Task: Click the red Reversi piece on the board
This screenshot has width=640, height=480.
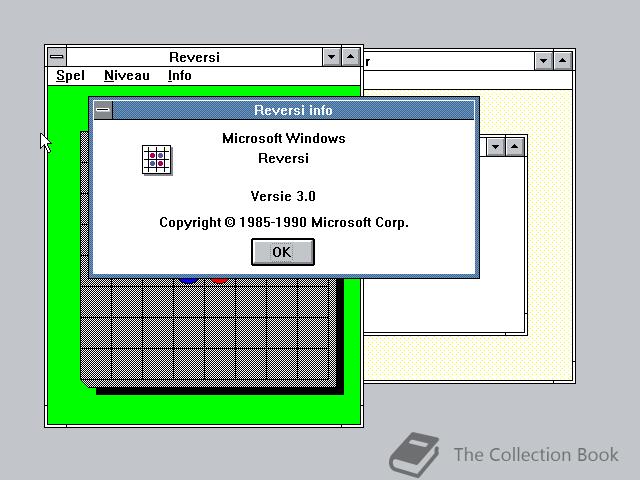Action: [x=220, y=280]
